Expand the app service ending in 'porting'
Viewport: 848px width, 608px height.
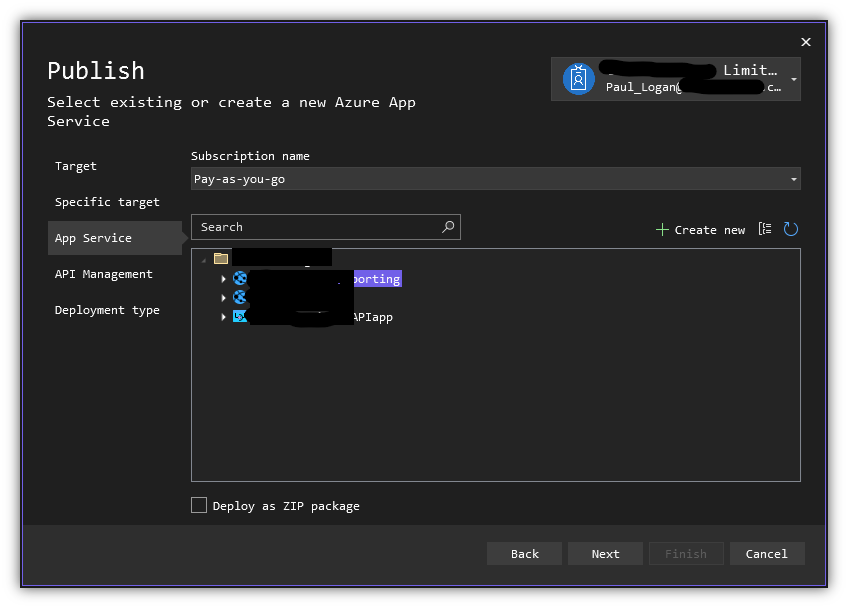click(x=223, y=279)
